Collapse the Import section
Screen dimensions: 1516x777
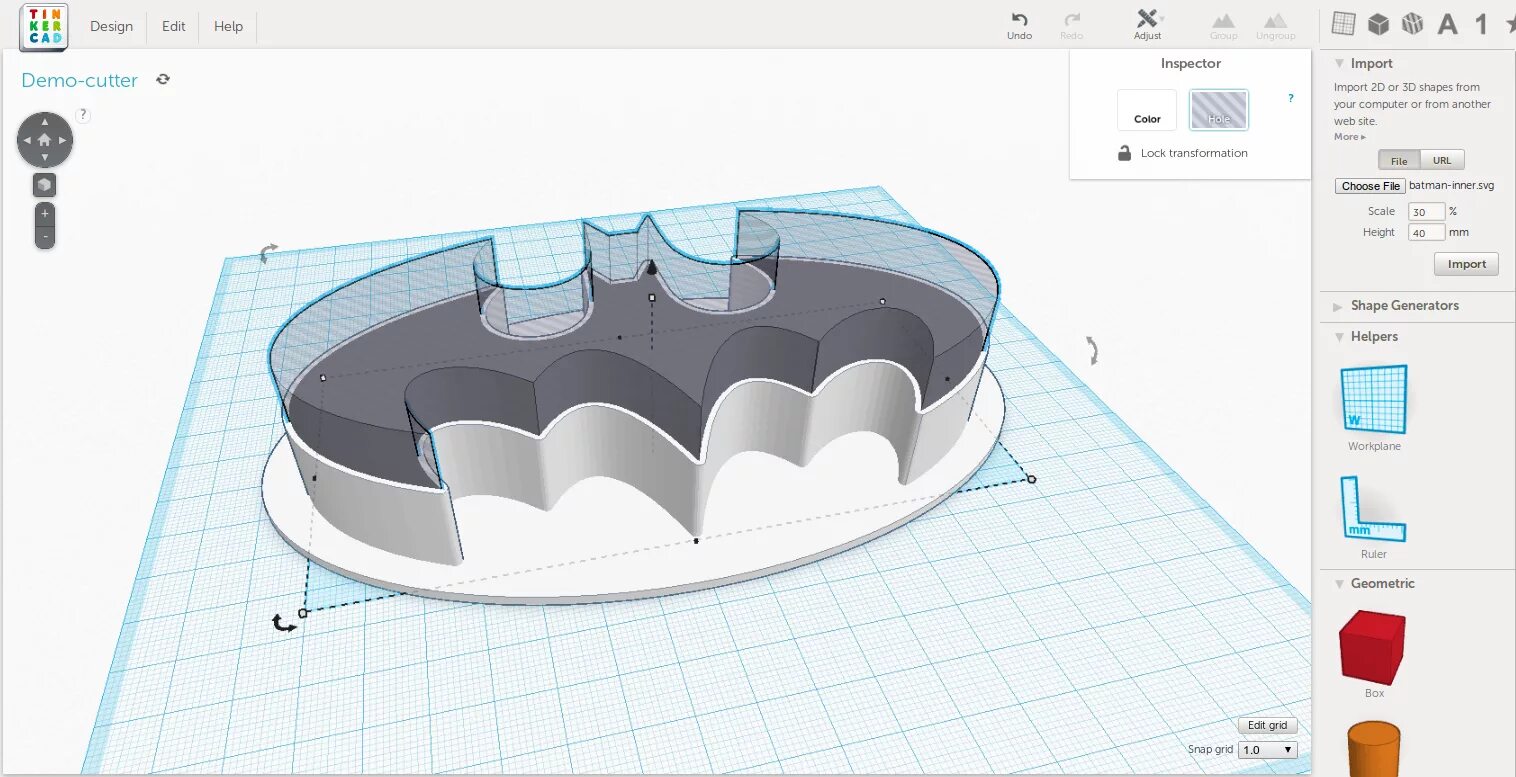click(x=1338, y=63)
